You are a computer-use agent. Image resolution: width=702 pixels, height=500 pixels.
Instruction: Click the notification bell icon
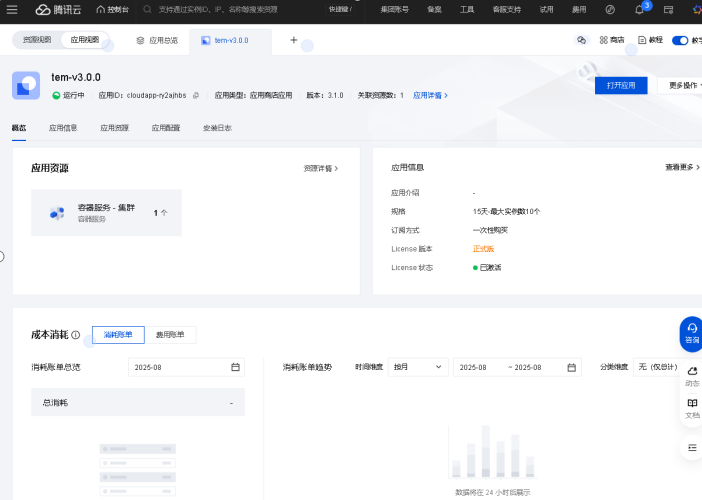pos(639,9)
